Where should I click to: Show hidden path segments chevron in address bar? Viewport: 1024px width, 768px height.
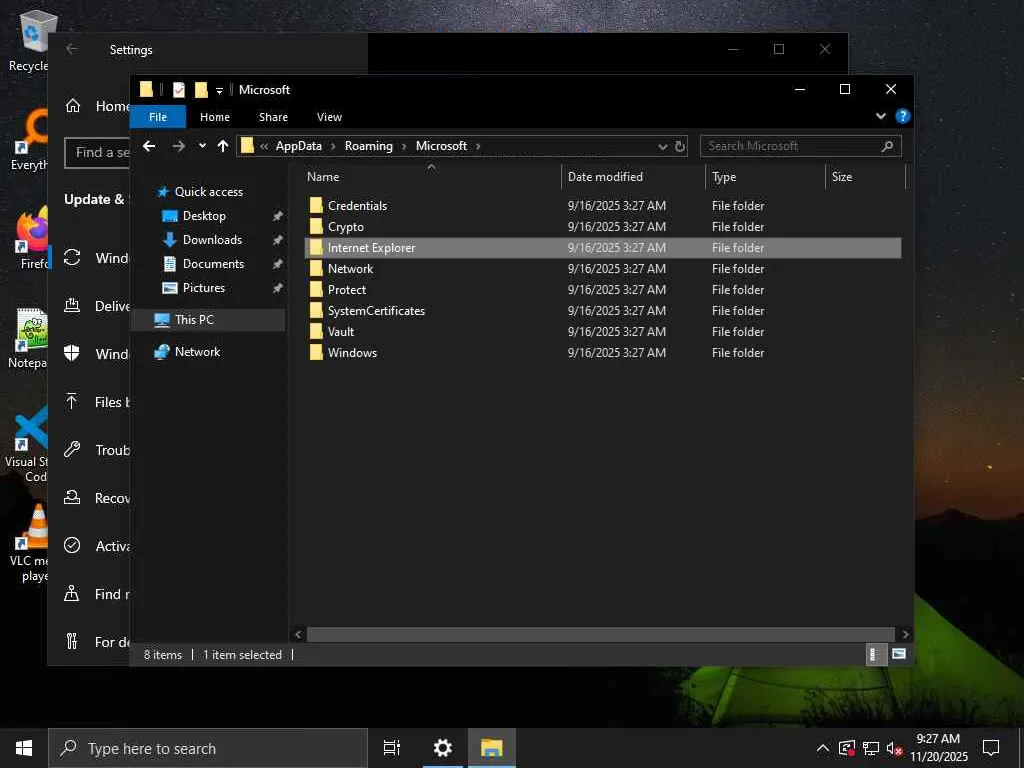tap(264, 146)
